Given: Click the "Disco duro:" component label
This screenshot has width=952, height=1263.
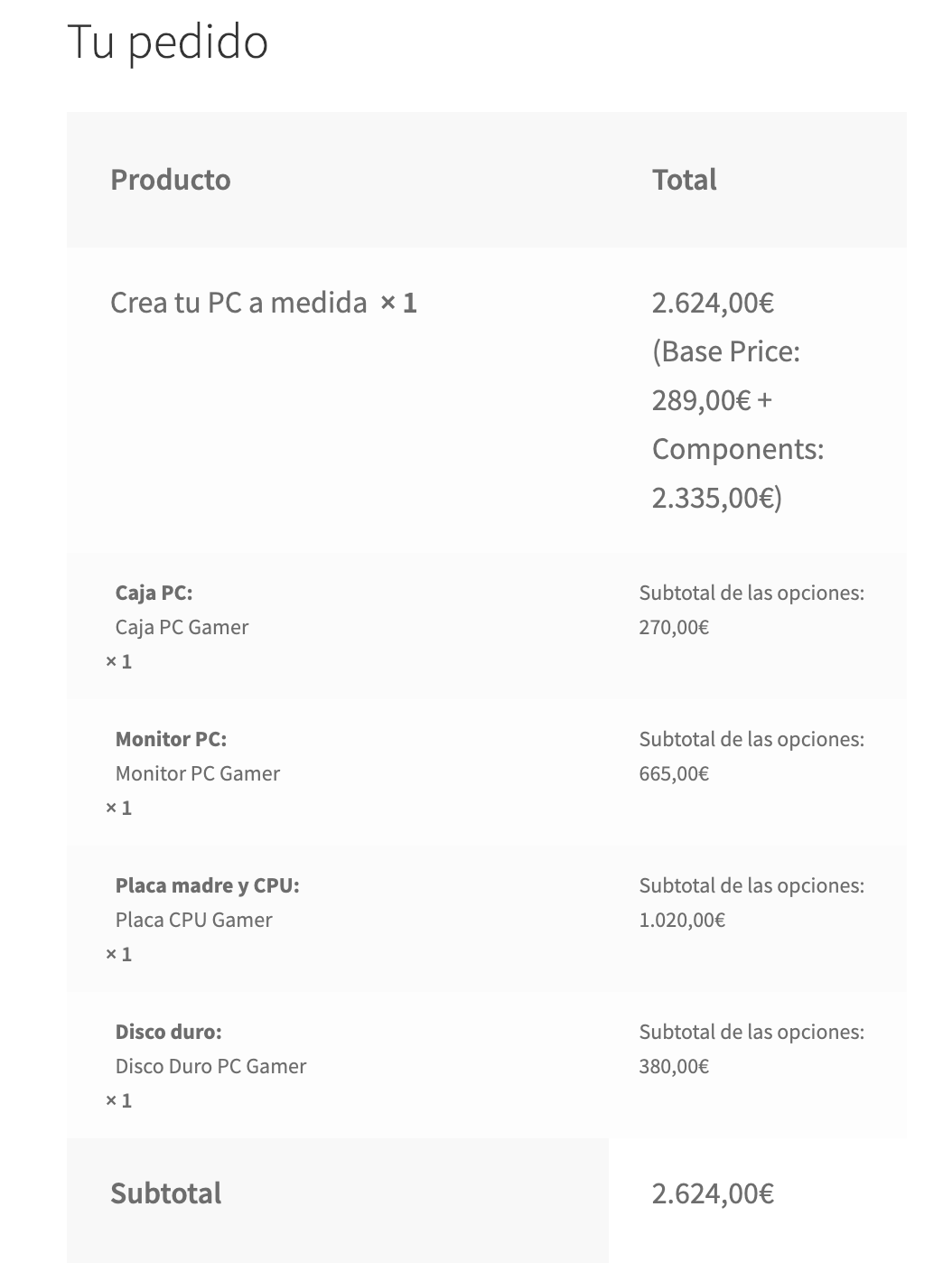Looking at the screenshot, I should click(168, 1032).
